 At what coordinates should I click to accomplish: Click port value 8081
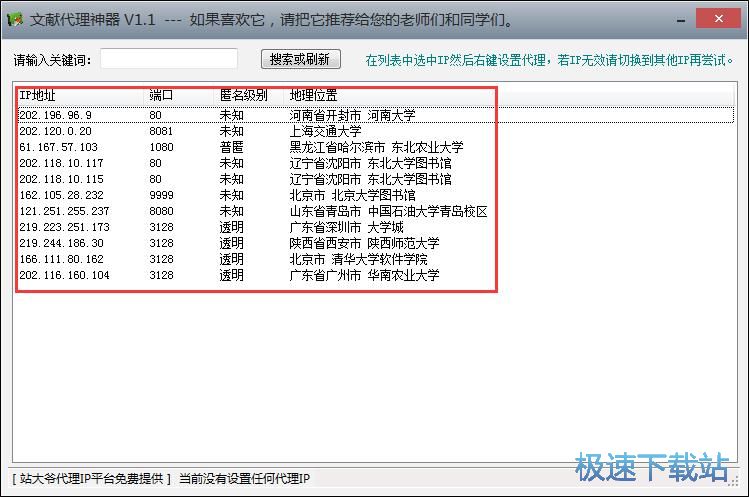(x=161, y=131)
